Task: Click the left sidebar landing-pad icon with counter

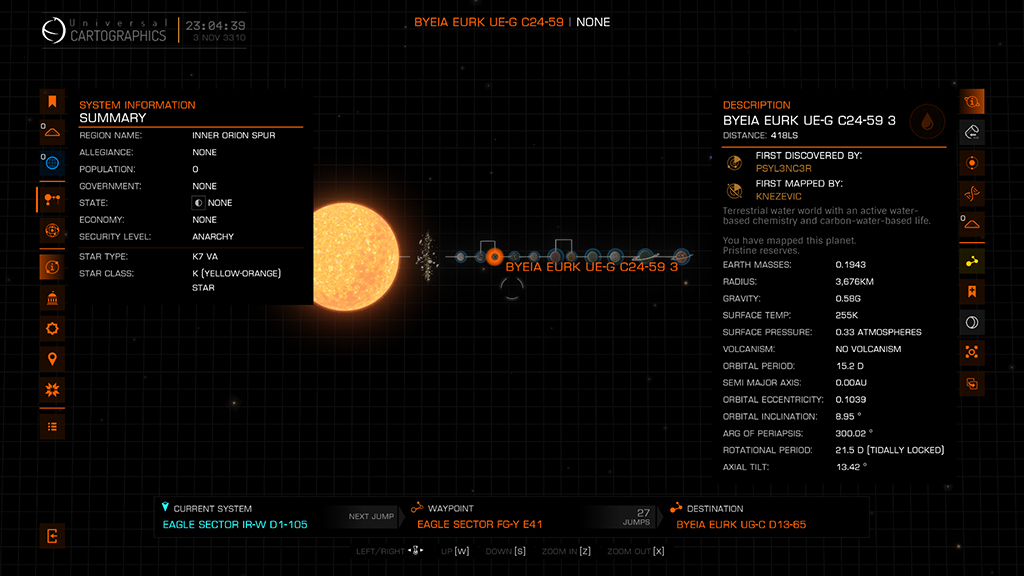Action: (x=52, y=132)
